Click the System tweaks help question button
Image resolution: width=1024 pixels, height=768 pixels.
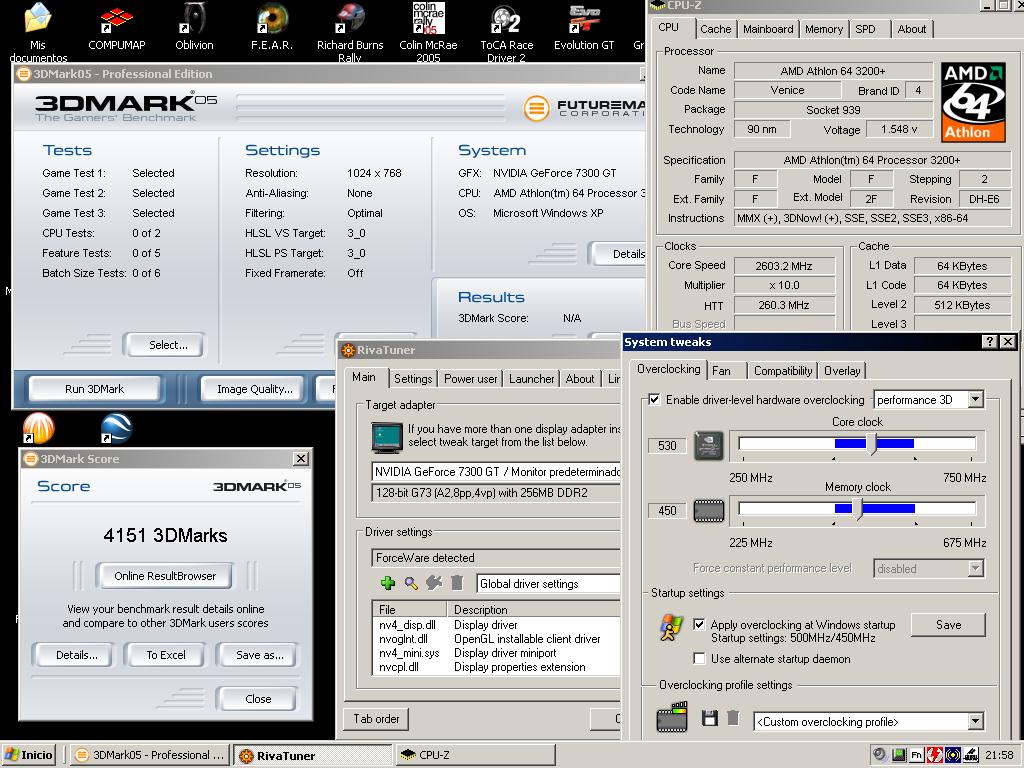point(989,342)
